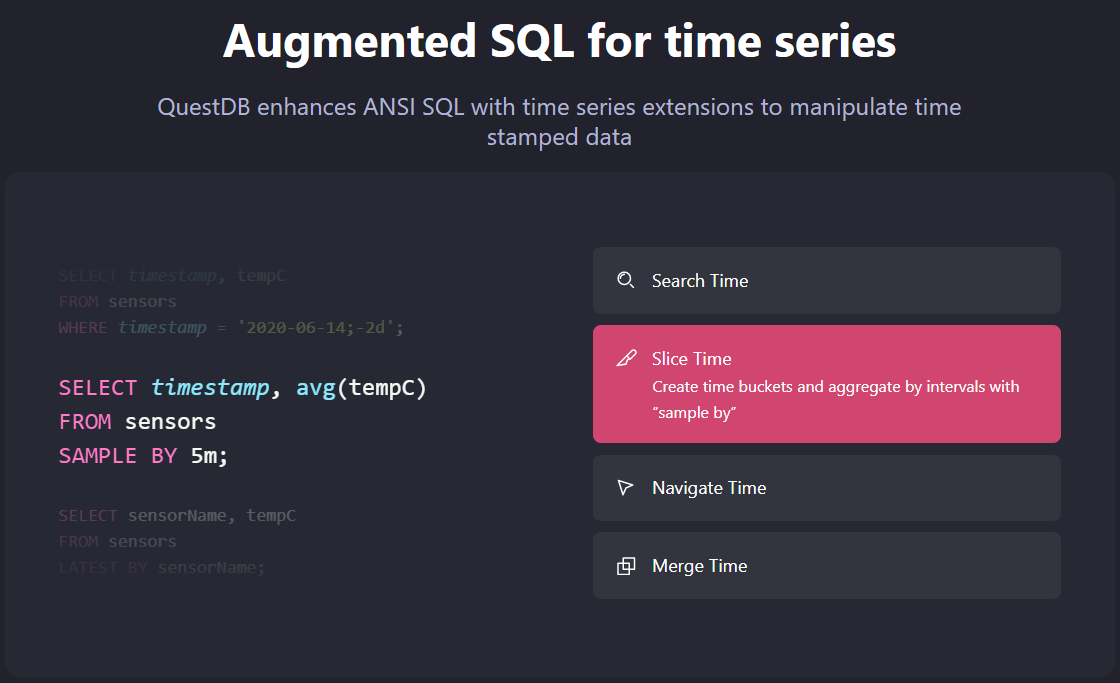
Task: Click the Augmented SQL for time series heading
Action: [x=560, y=41]
